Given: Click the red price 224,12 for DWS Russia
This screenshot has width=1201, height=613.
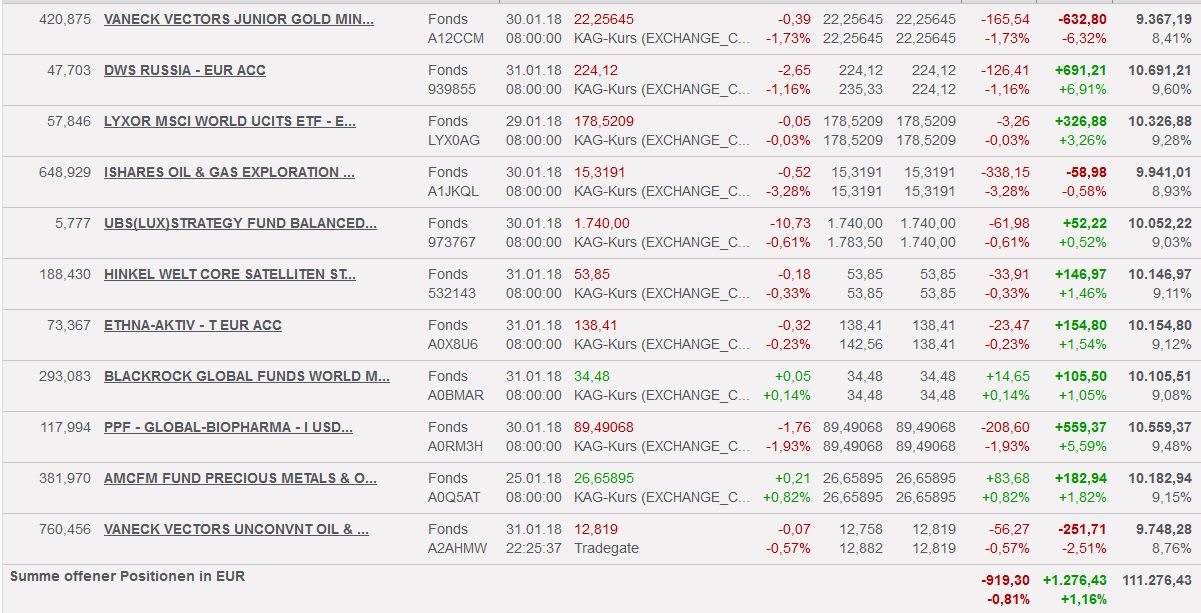Looking at the screenshot, I should tap(596, 71).
